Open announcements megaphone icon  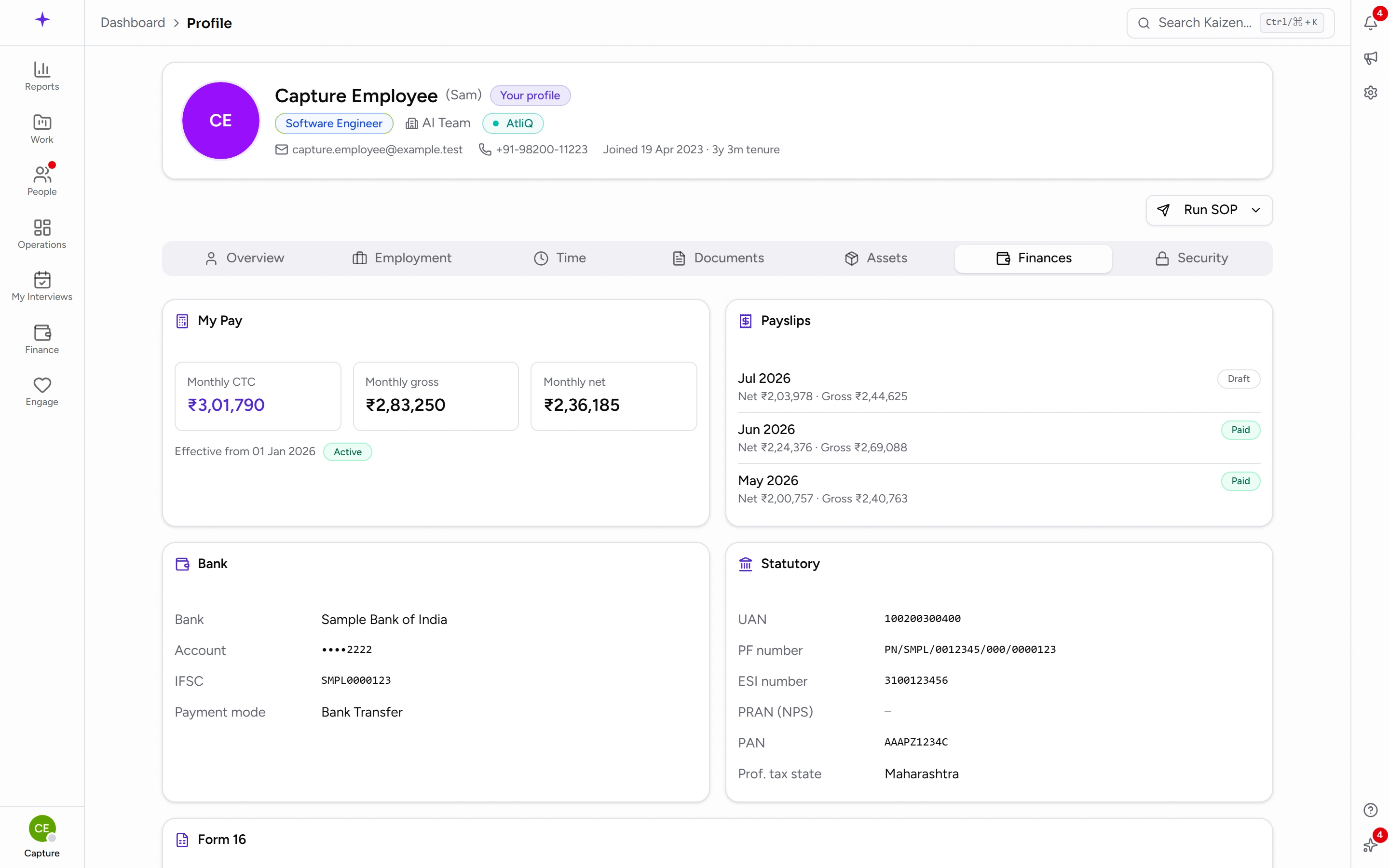click(x=1370, y=58)
